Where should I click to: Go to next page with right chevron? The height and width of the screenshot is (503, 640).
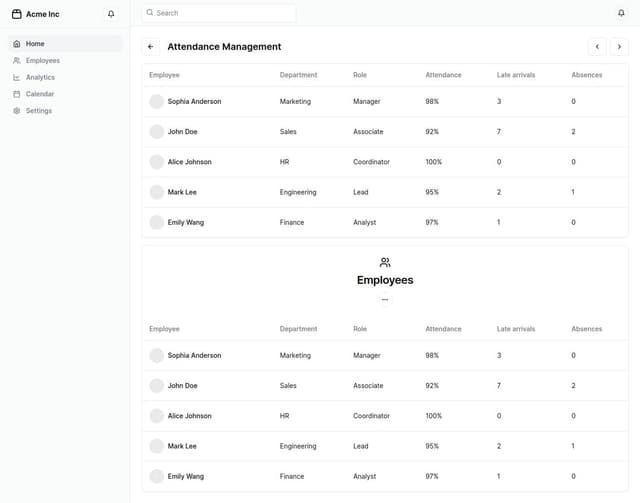point(619,47)
